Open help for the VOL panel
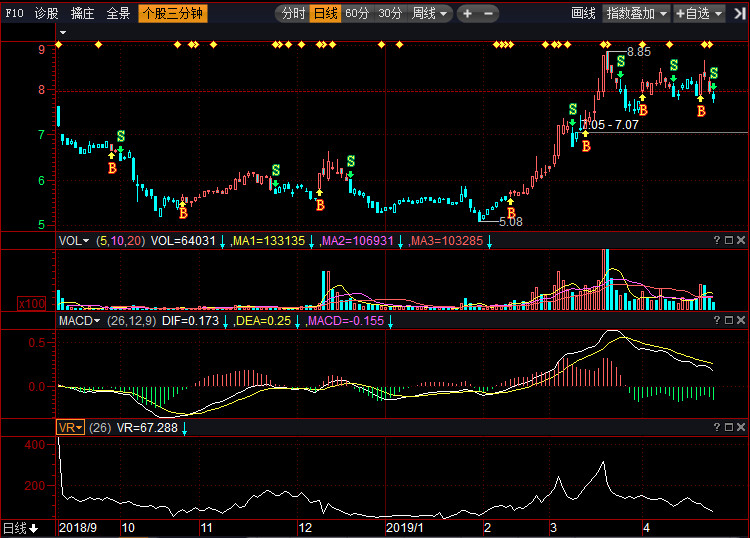The image size is (750, 538). click(716, 240)
